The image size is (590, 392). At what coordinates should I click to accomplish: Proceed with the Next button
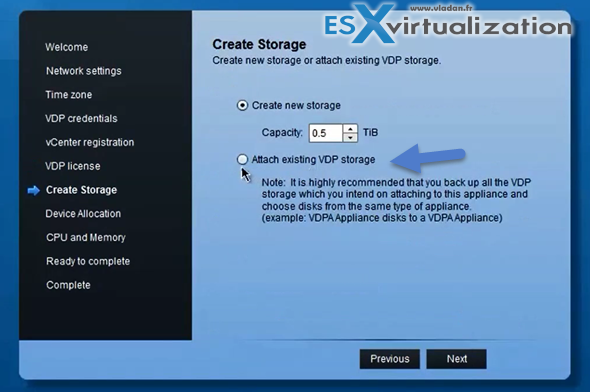[456, 359]
